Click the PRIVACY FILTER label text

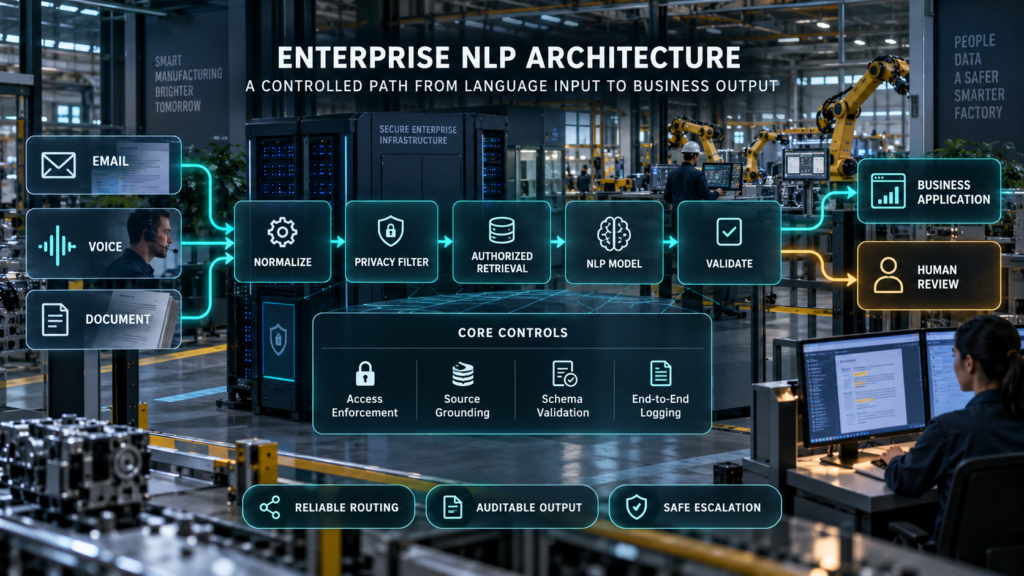(391, 262)
